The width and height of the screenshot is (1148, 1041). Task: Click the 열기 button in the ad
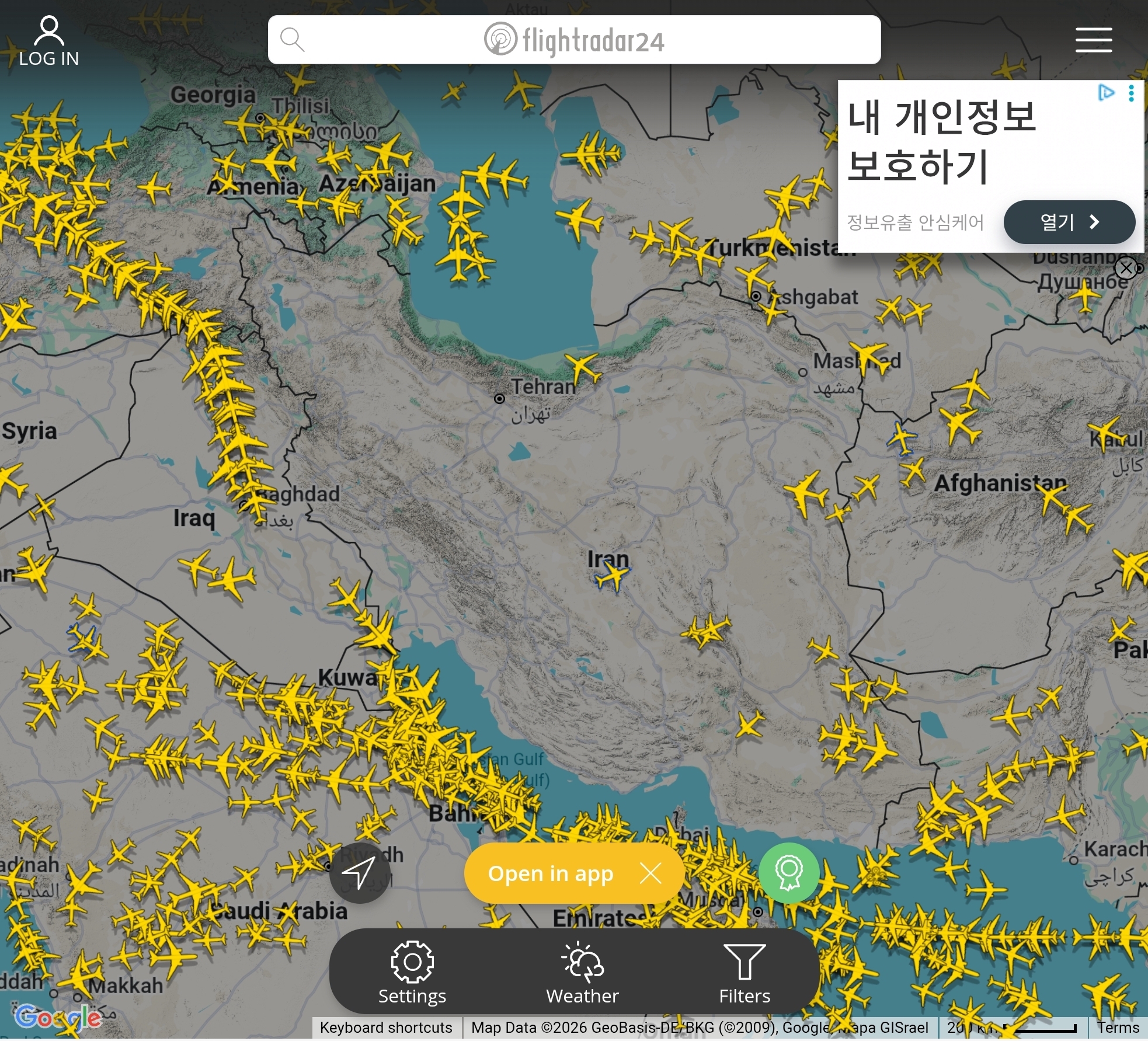tap(1069, 222)
